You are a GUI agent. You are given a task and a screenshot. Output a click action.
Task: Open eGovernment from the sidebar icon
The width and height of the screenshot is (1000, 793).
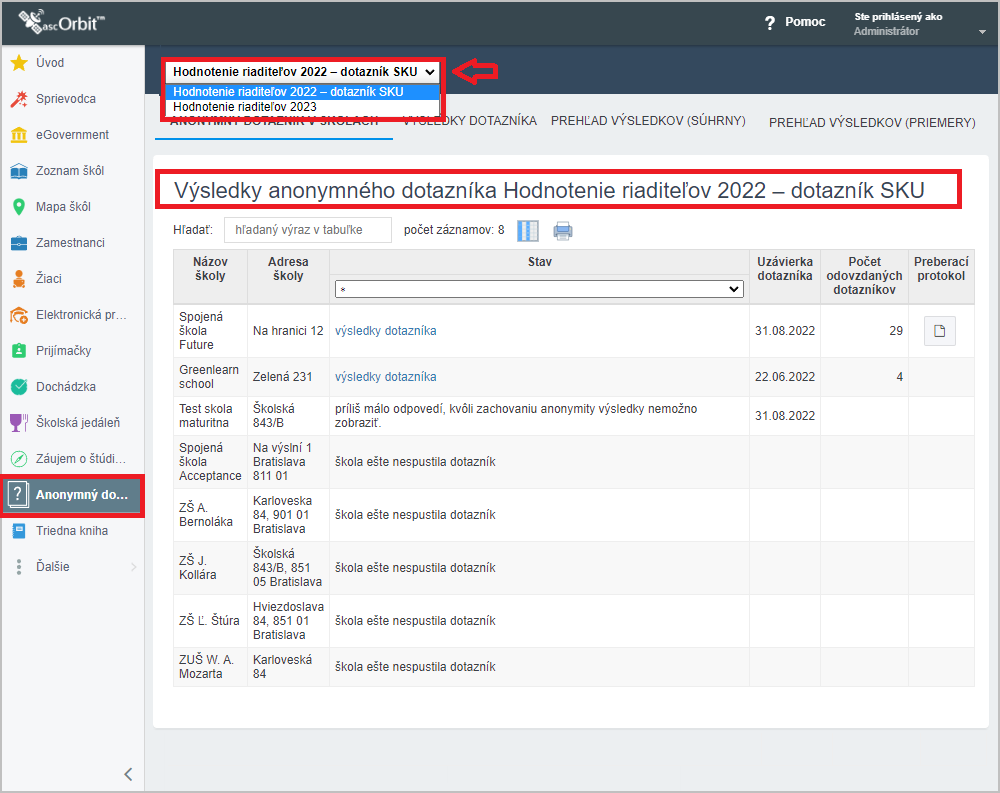coord(18,135)
